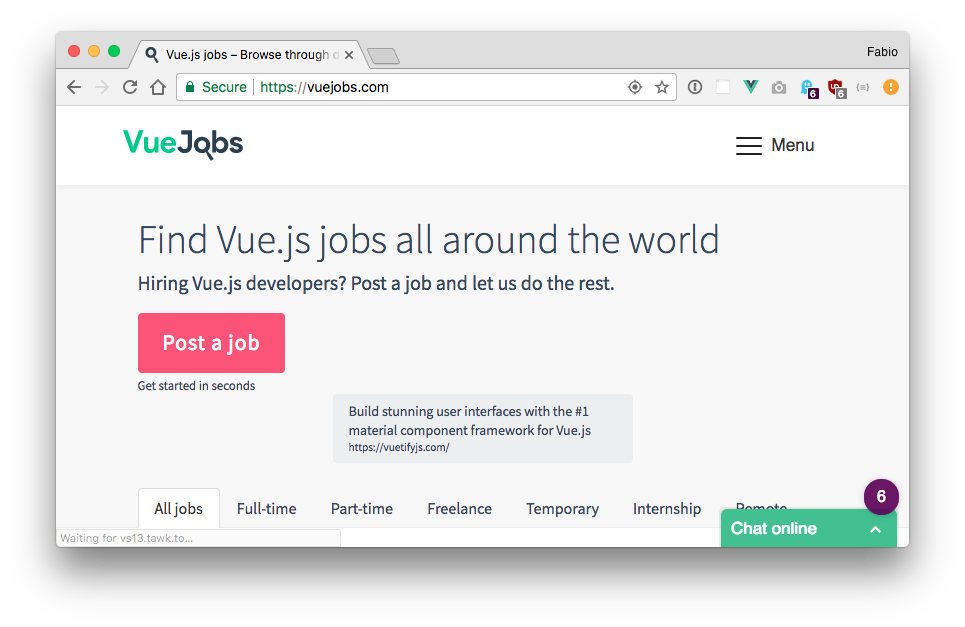Click the 'Get started in seconds' text

tap(196, 386)
